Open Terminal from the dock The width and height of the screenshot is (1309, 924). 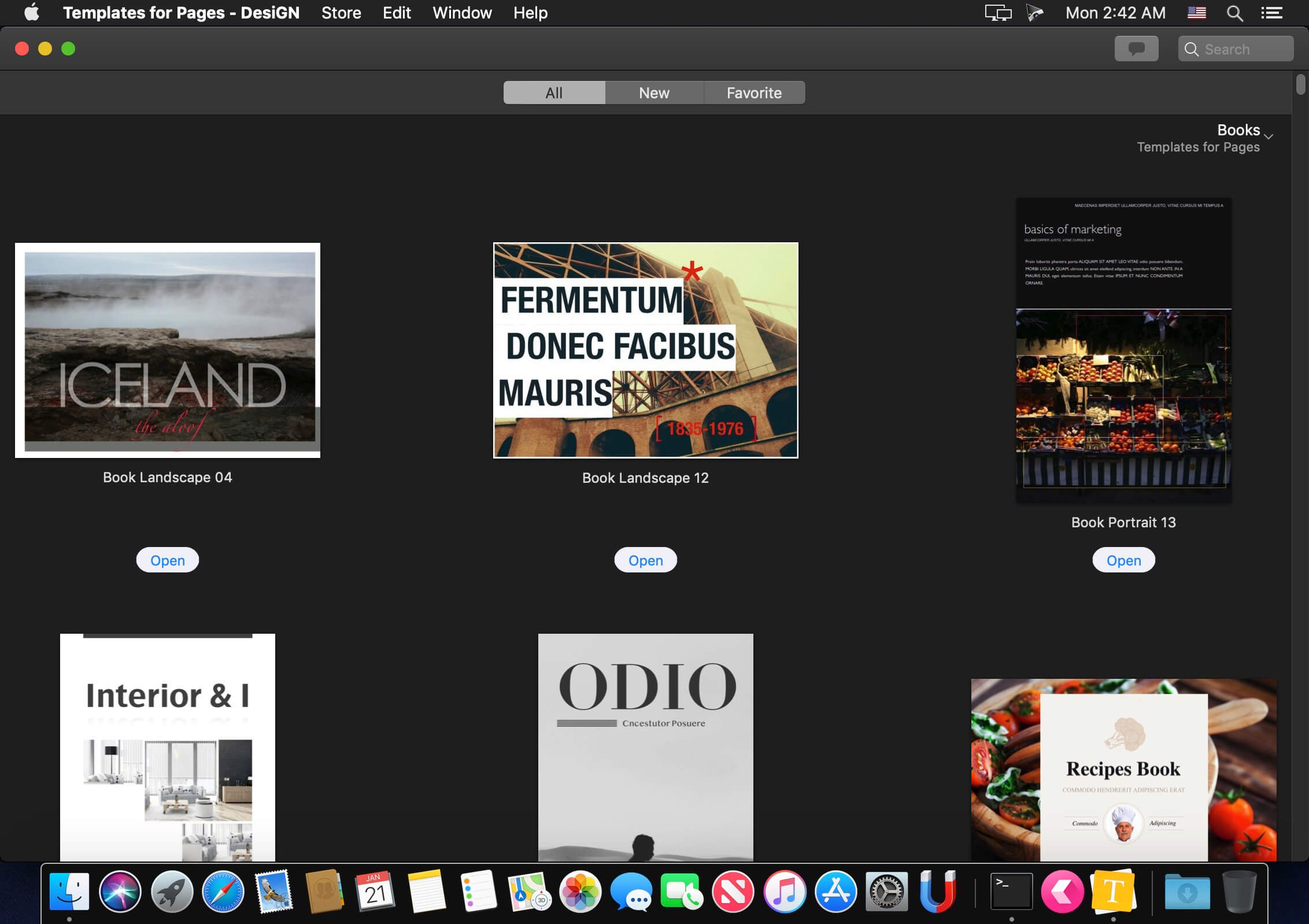pos(1011,892)
